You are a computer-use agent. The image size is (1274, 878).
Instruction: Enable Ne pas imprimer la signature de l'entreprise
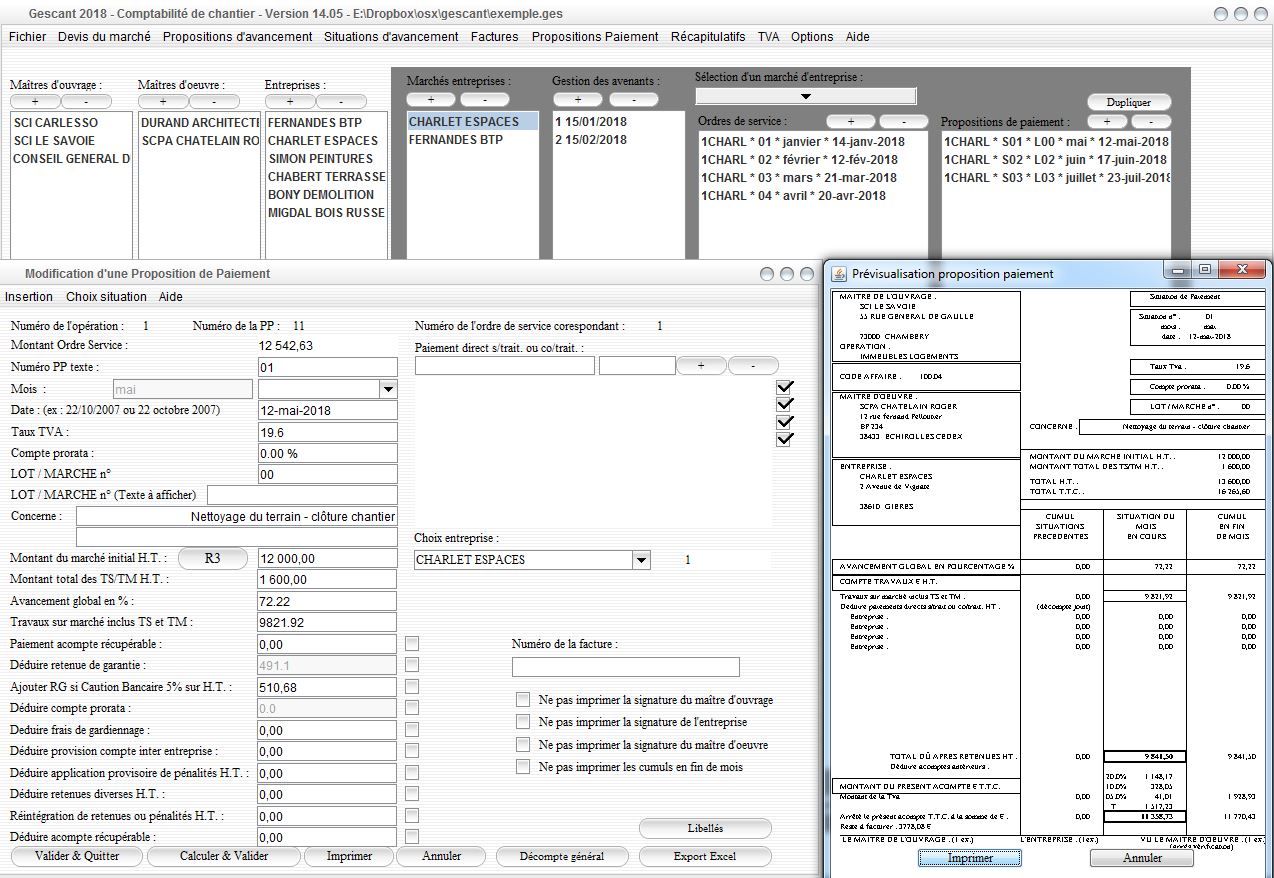(x=522, y=722)
